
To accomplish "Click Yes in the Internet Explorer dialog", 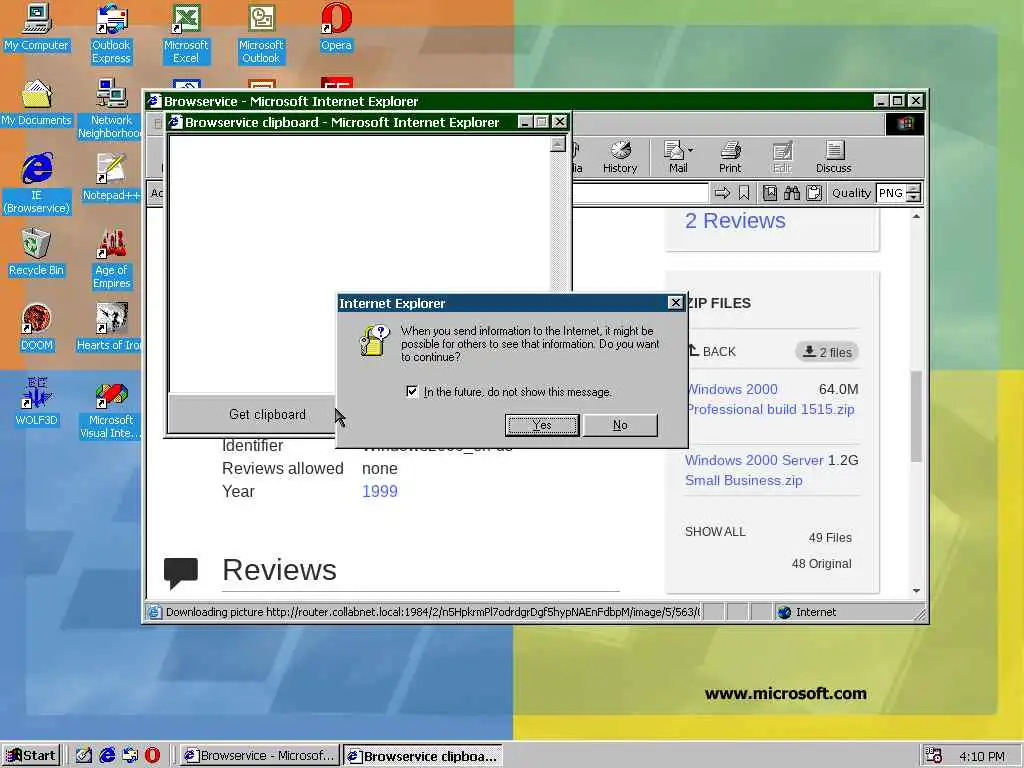I will coord(542,425).
